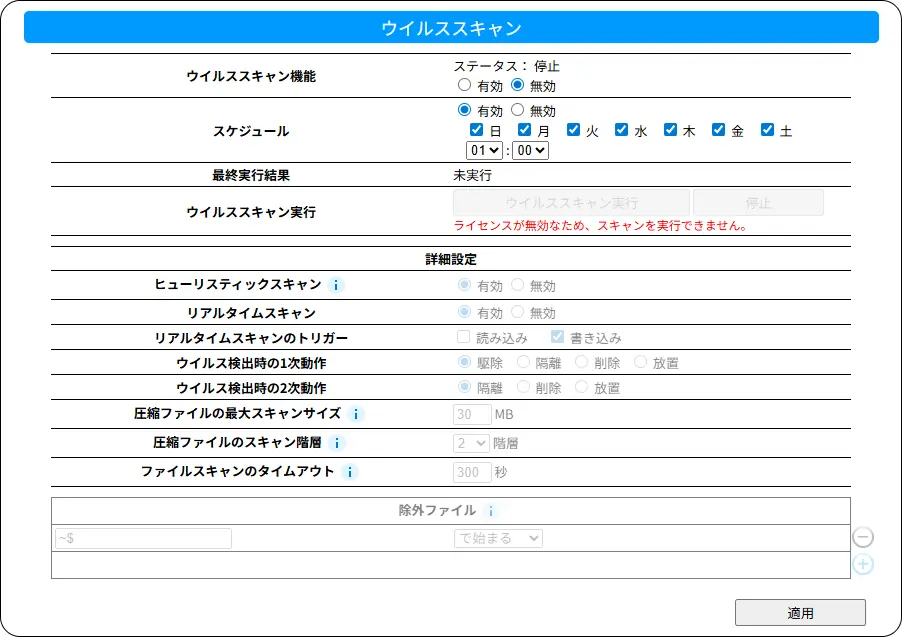Click info icon next to 圧縮ファイルの最大スキャンサイズ
Image resolution: width=902 pixels, height=637 pixels.
pos(356,414)
